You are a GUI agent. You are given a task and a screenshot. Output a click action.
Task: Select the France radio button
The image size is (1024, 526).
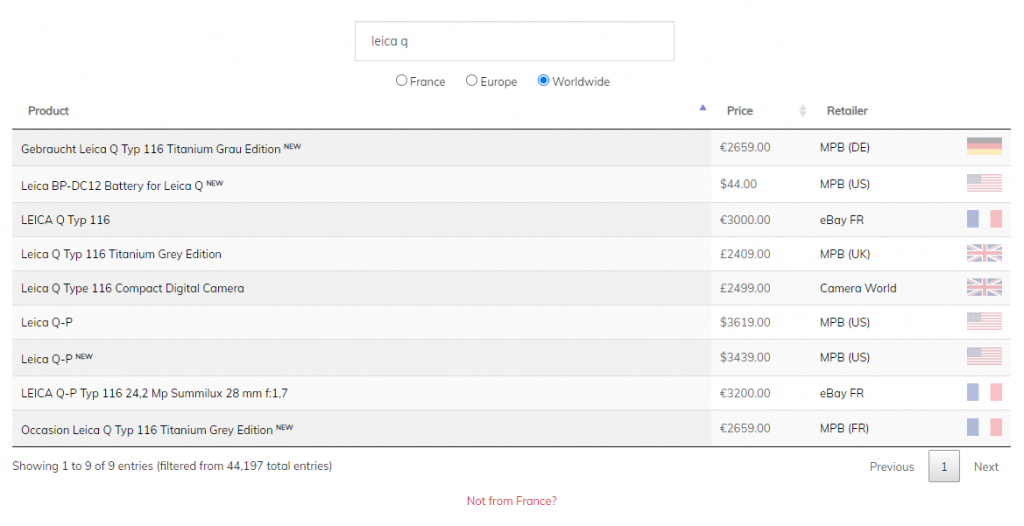coord(402,81)
